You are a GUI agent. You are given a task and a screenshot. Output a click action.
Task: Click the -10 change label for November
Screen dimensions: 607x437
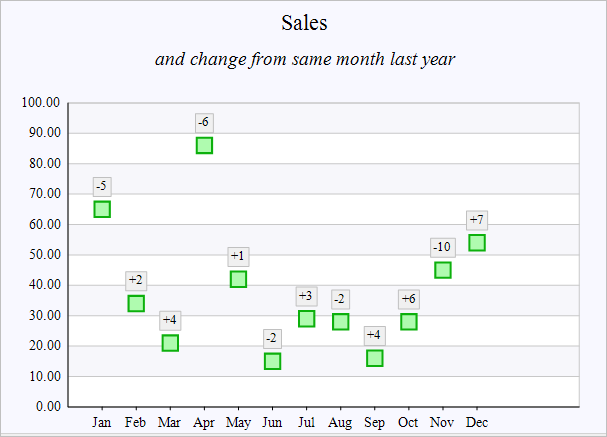[x=442, y=247]
